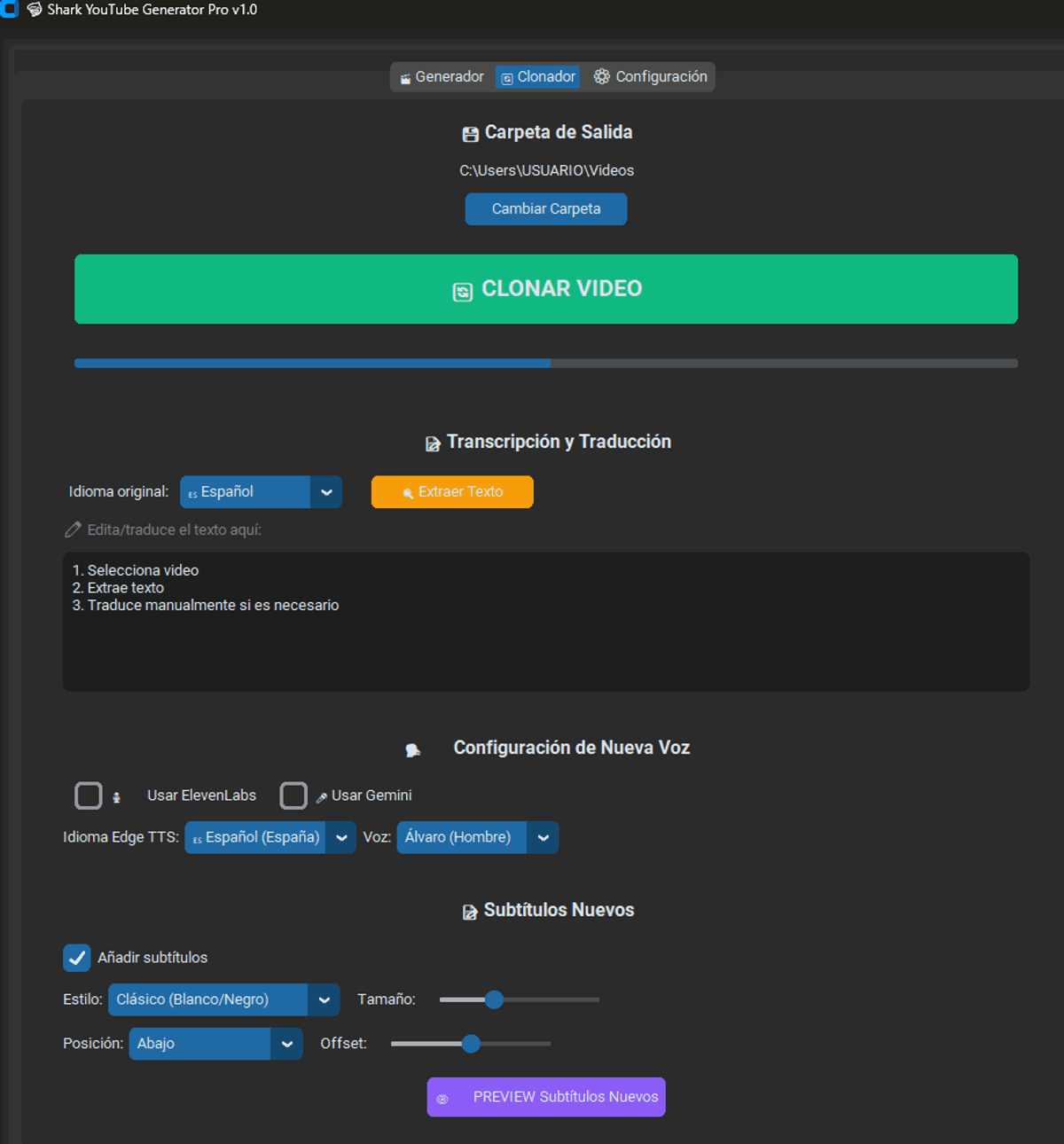Open the Estilo dropdown Clásico (Blanco/Negro)
This screenshot has width=1064, height=1144.
coord(324,999)
